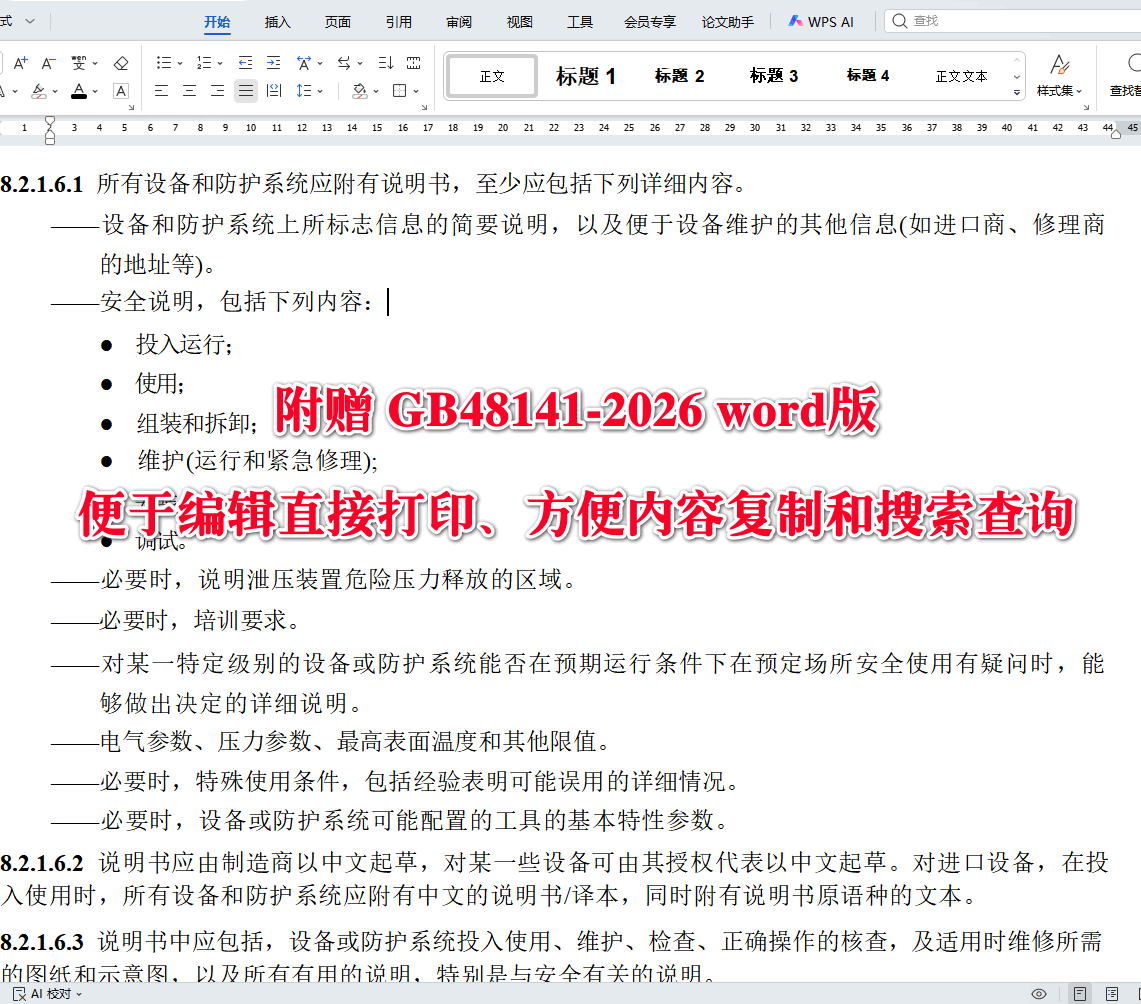Viewport: 1141px width, 1004px height.
Task: Open the 样式集 dropdown
Action: (1059, 91)
